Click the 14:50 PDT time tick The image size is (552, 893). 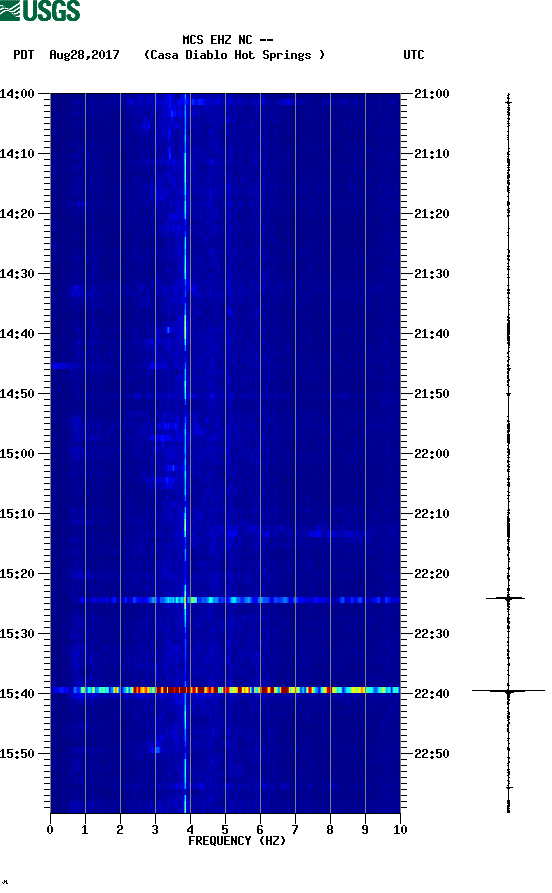tap(17, 394)
